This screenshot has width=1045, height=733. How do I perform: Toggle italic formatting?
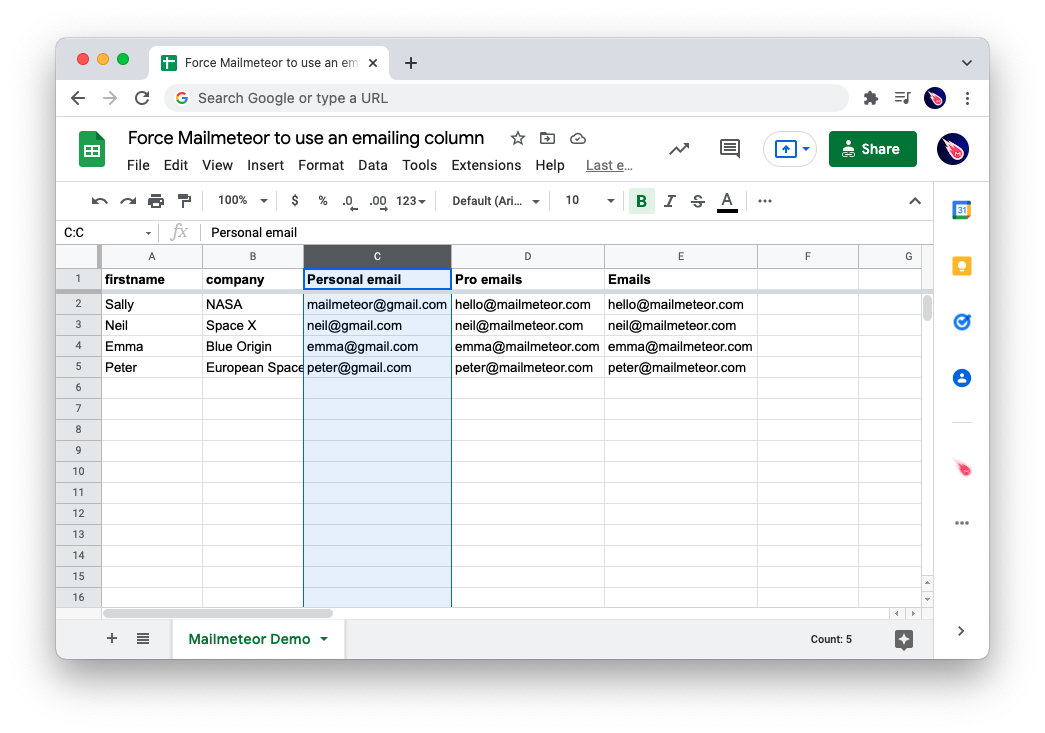670,201
